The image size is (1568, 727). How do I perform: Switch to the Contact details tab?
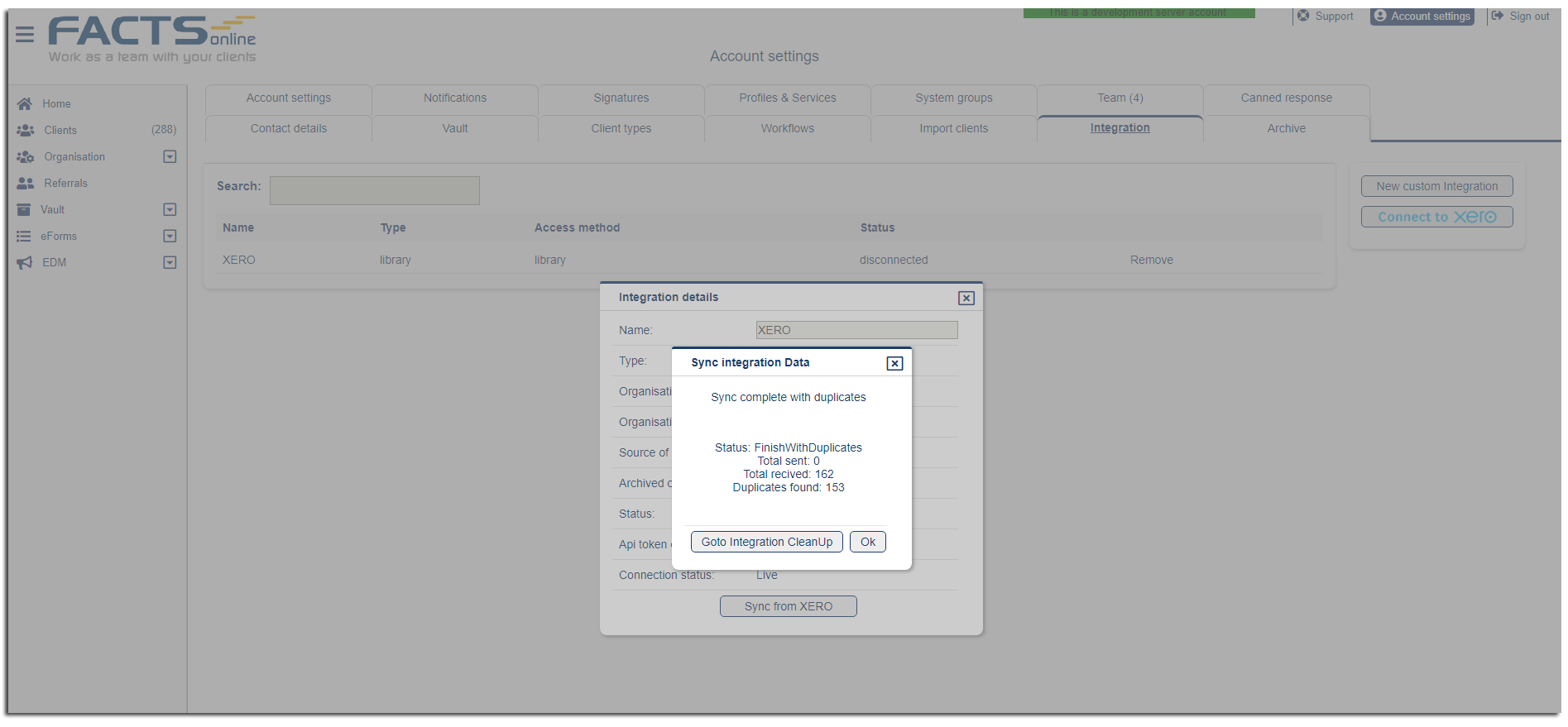coord(289,128)
